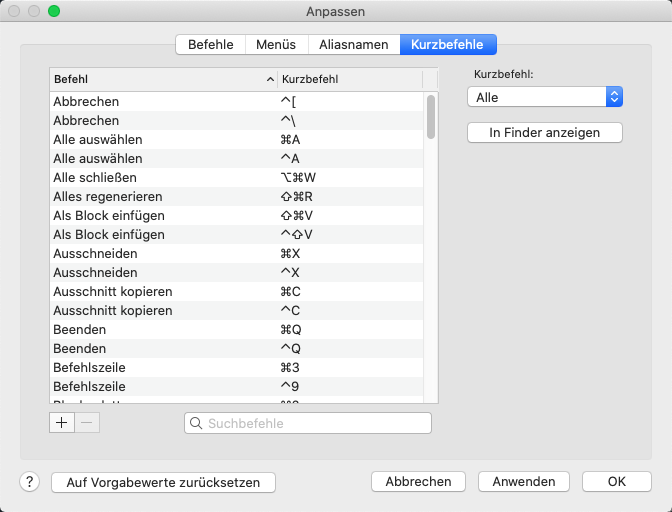The width and height of the screenshot is (672, 512).
Task: Open the Aliasnamen tab
Action: (353, 44)
